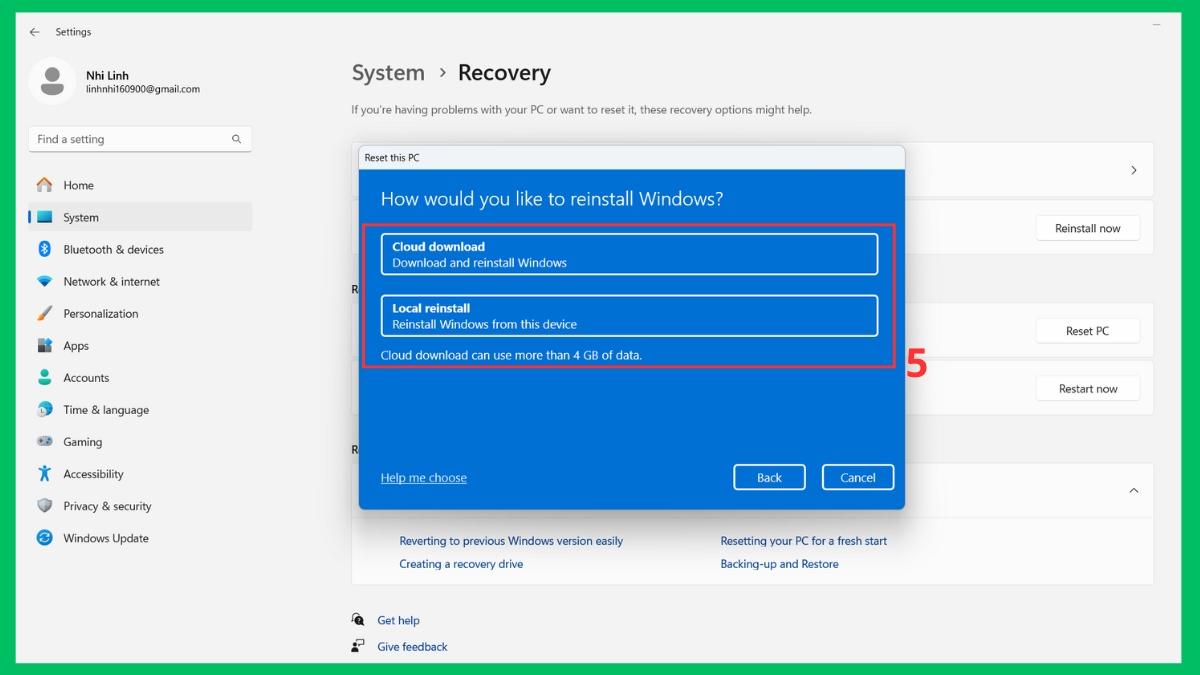Screen dimensions: 1200x675
Task: Choose the Cloud download option
Action: coord(629,254)
